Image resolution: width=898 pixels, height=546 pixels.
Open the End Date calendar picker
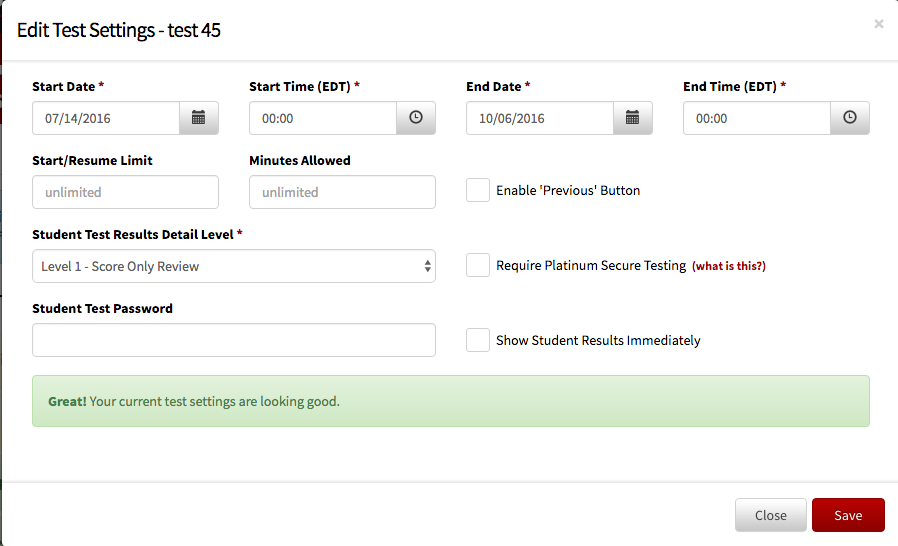tap(632, 118)
